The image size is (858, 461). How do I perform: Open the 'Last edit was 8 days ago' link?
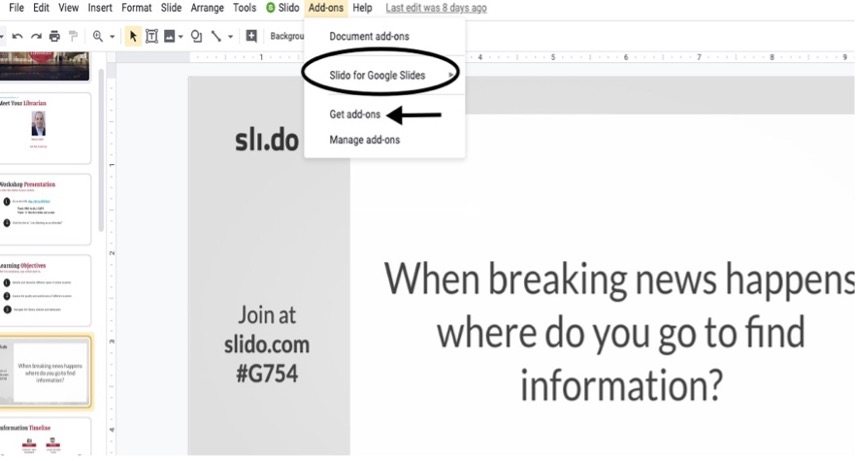(436, 8)
